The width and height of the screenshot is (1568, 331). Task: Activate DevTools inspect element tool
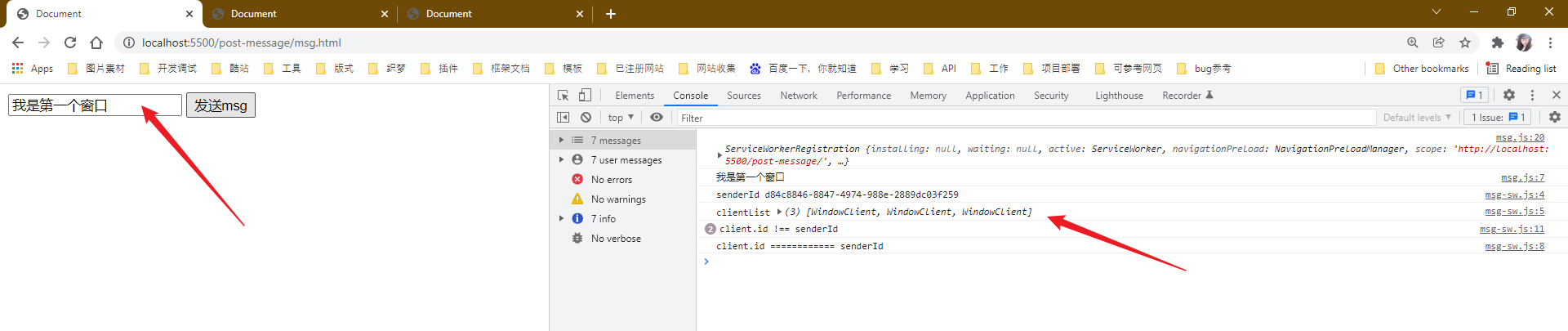[563, 96]
